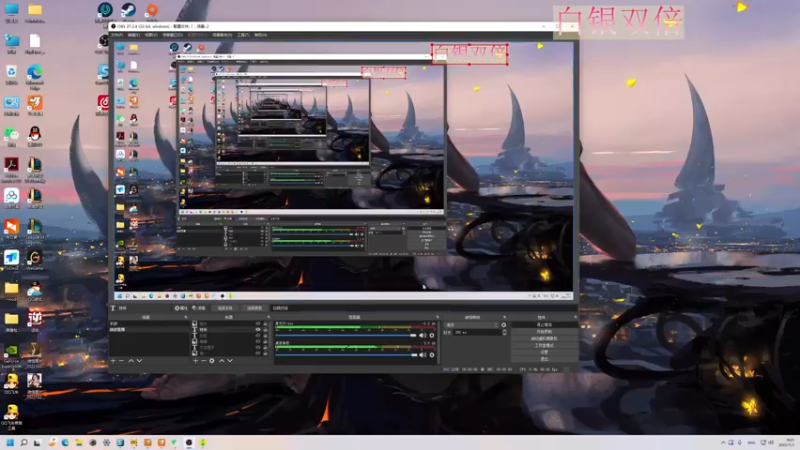This screenshot has width=800, height=450.
Task: Float the Controls dock using its title icon
Action: pos(575,317)
